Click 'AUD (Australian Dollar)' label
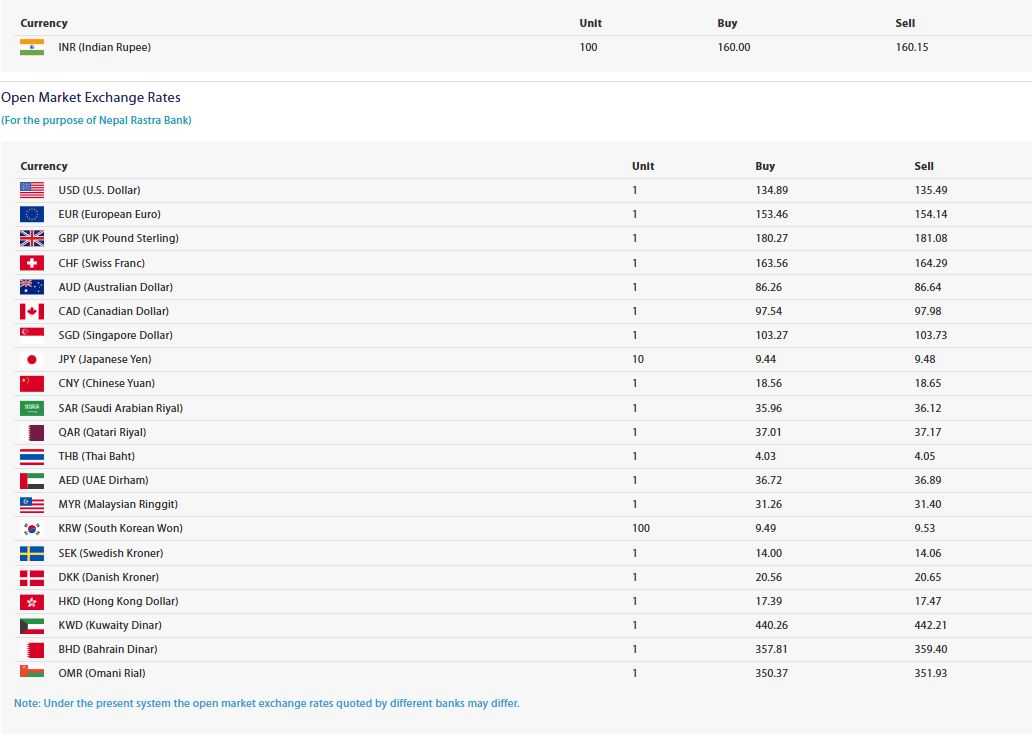 pos(116,287)
